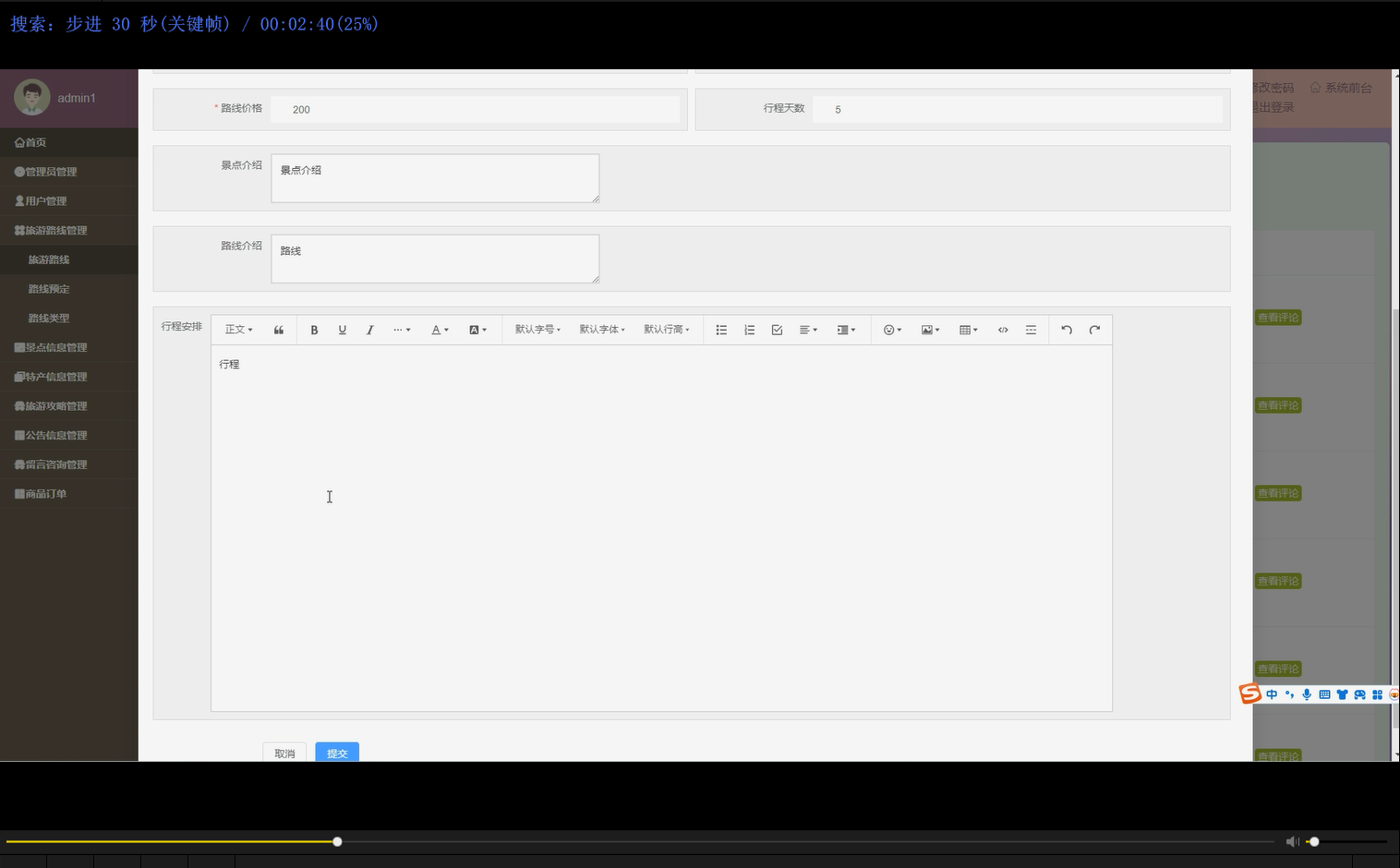Select the 路线预定 submenu item

pyautogui.click(x=69, y=289)
